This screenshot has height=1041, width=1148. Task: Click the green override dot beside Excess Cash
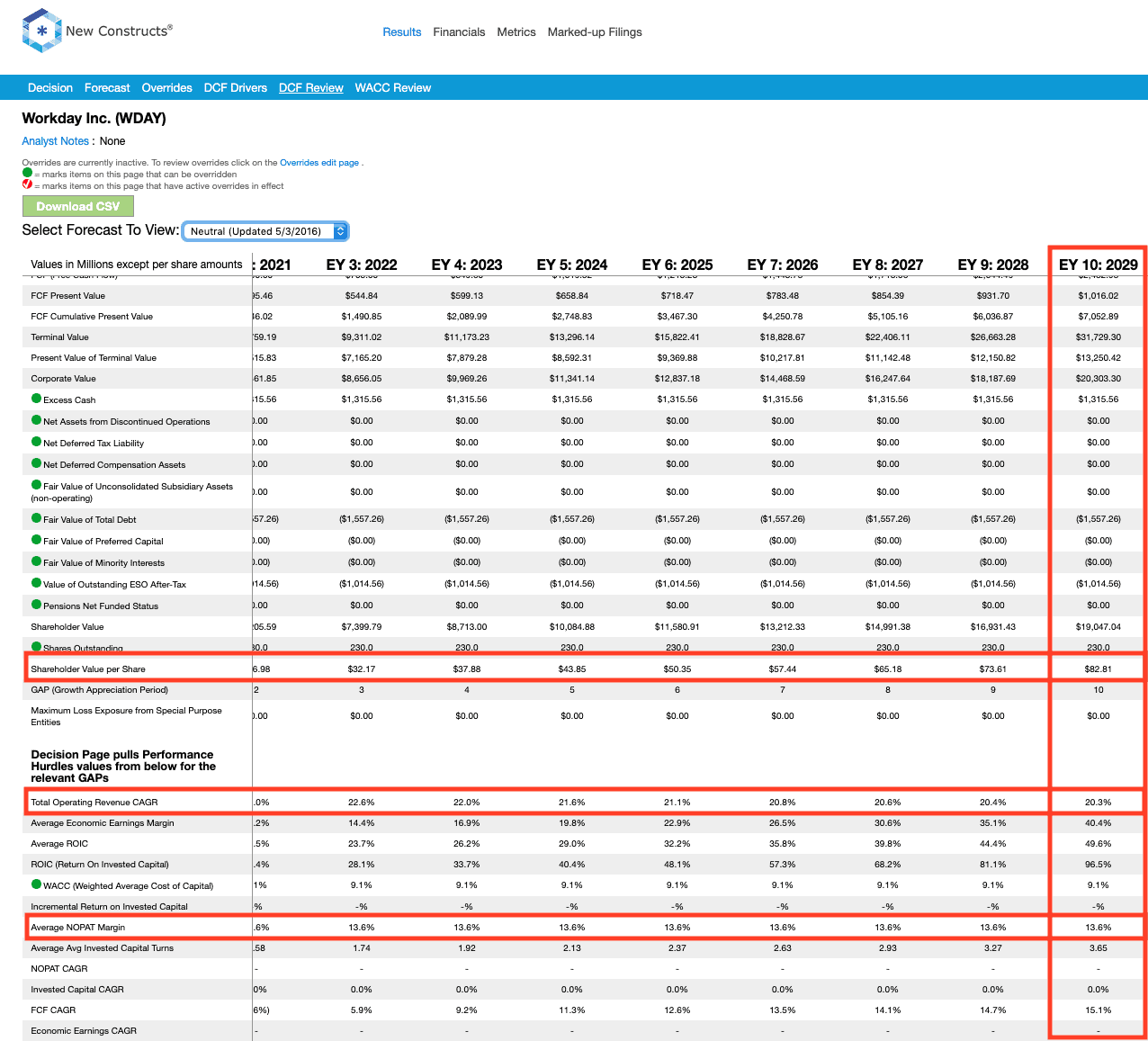point(36,399)
